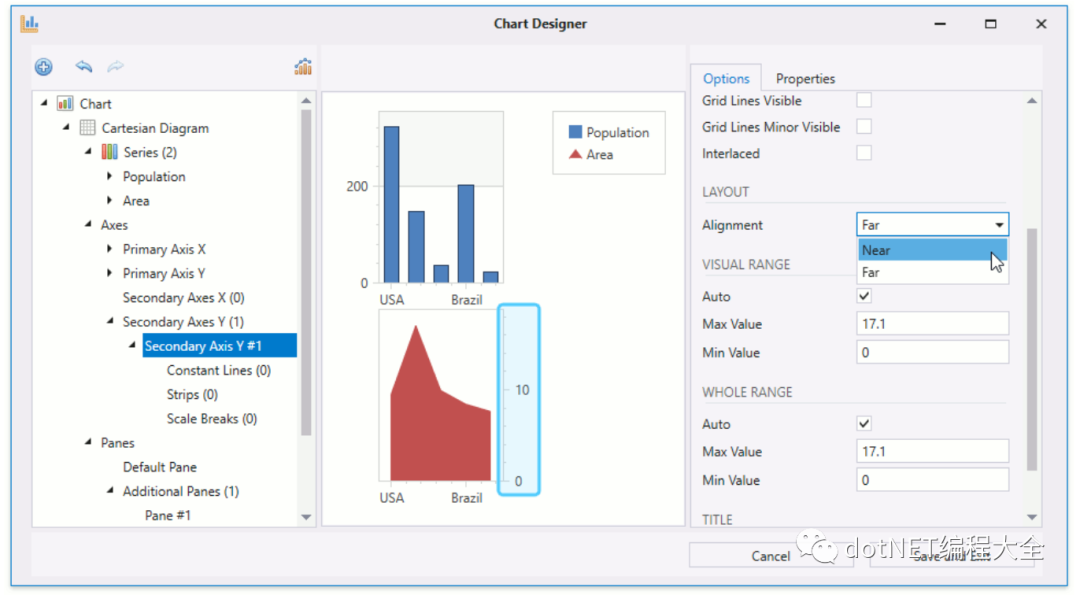The height and width of the screenshot is (595, 1080).
Task: Toggle Grid Lines Minor Visible checkbox
Action: coord(864,127)
